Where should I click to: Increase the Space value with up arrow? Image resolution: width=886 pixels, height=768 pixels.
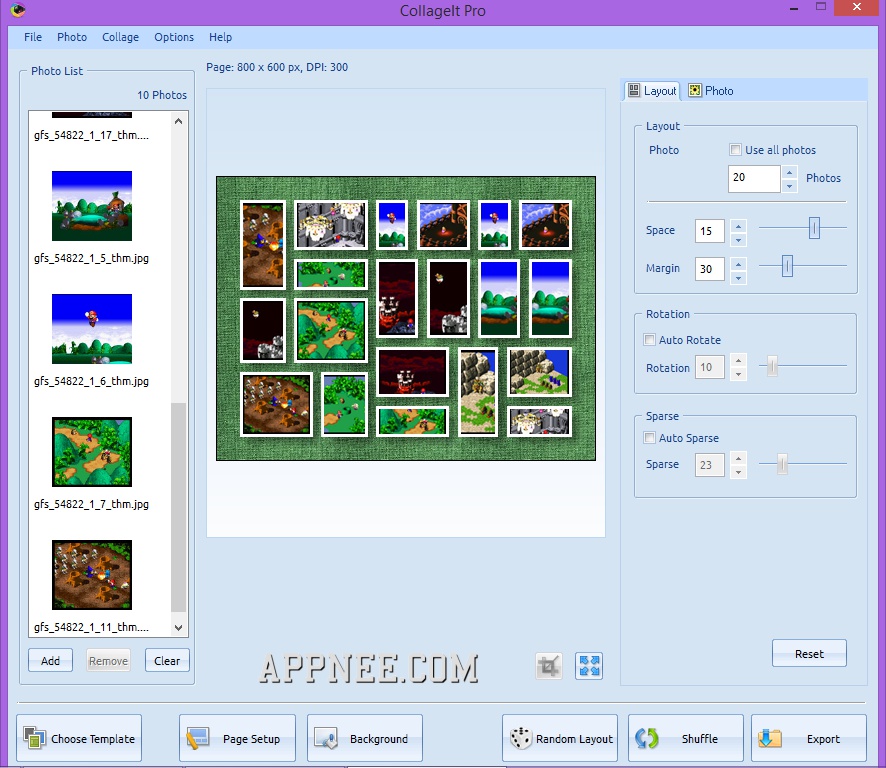click(738, 225)
